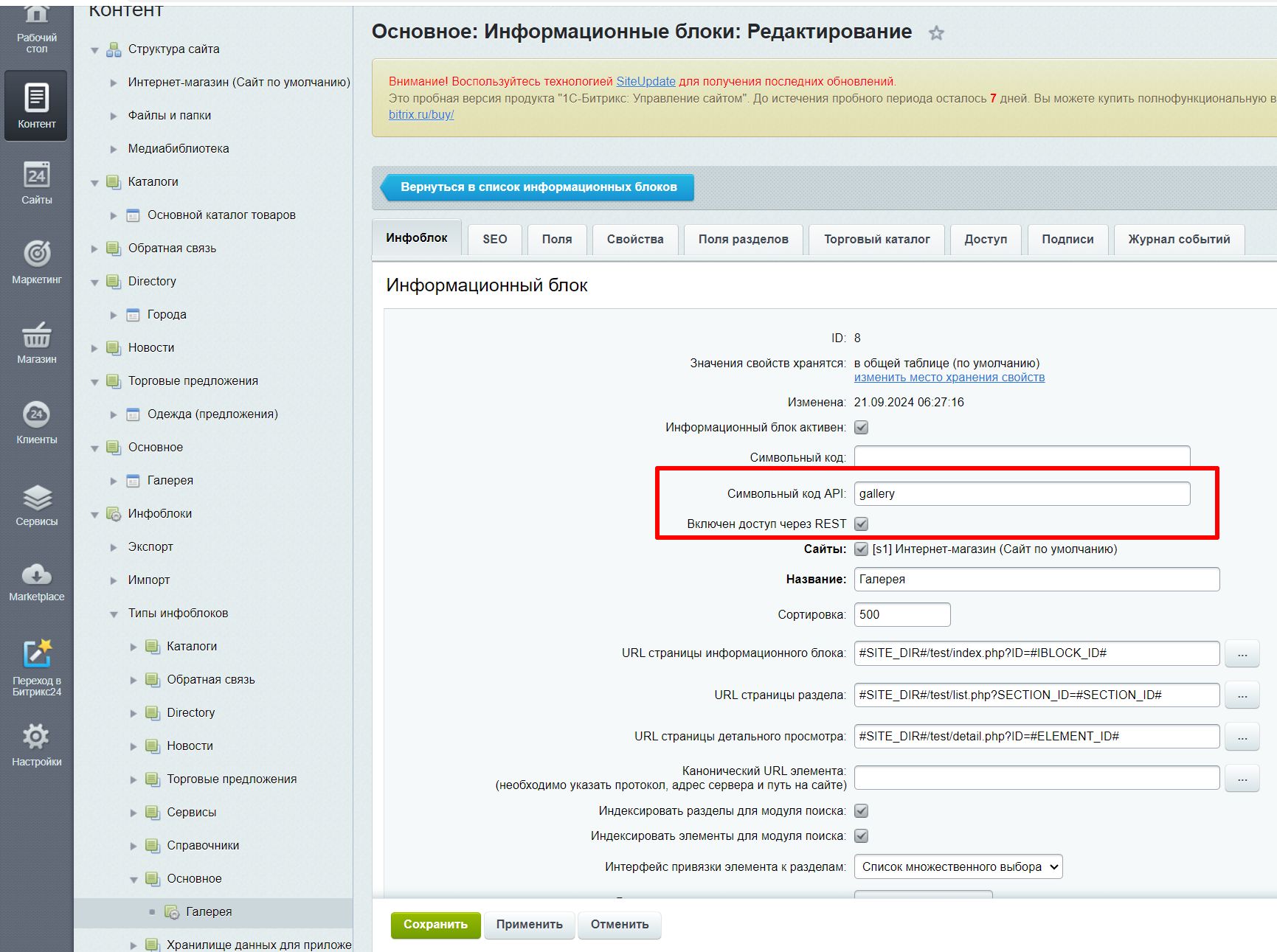Expand the Новости tree node arrow
The width and height of the screenshot is (1277, 952).
pos(94,348)
